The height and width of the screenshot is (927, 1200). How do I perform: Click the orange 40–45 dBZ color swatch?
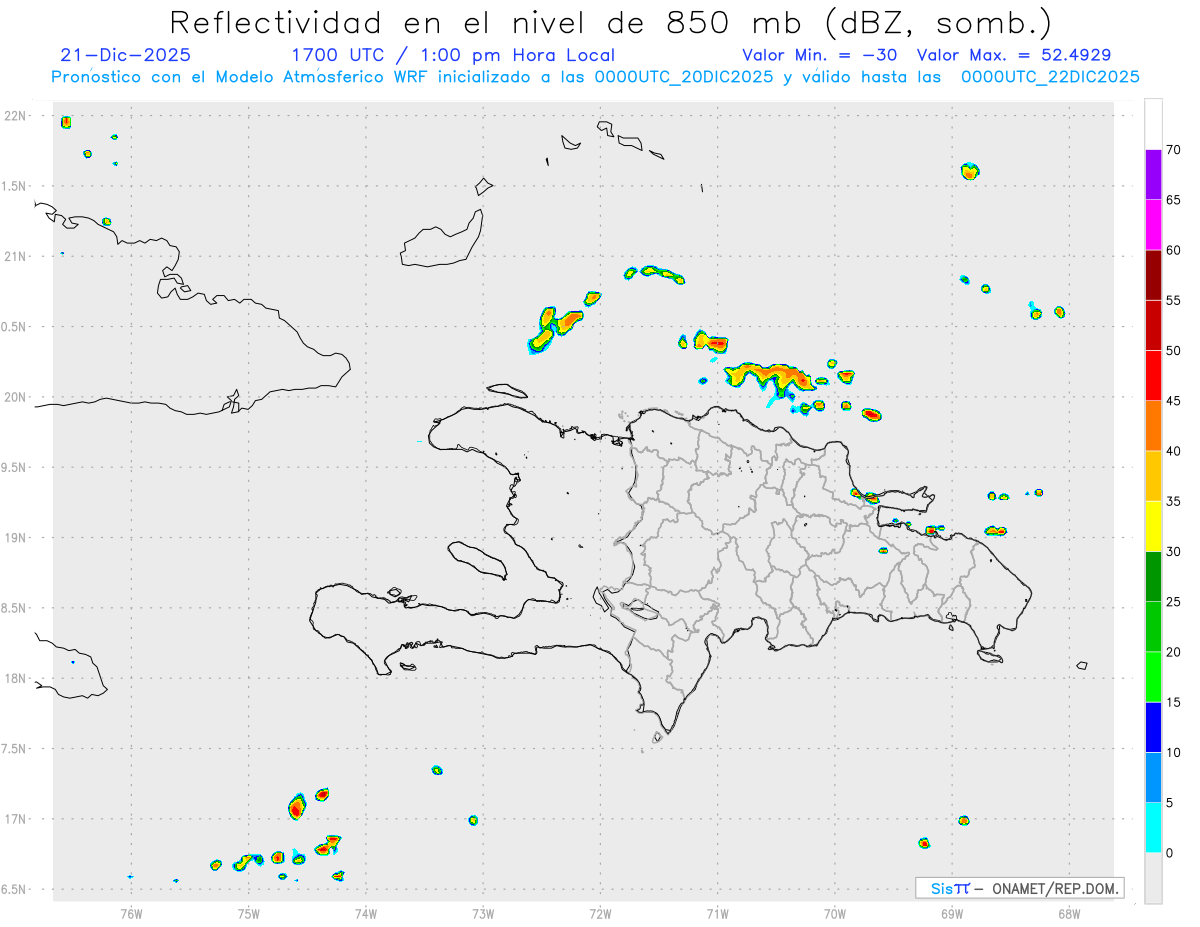[1153, 426]
